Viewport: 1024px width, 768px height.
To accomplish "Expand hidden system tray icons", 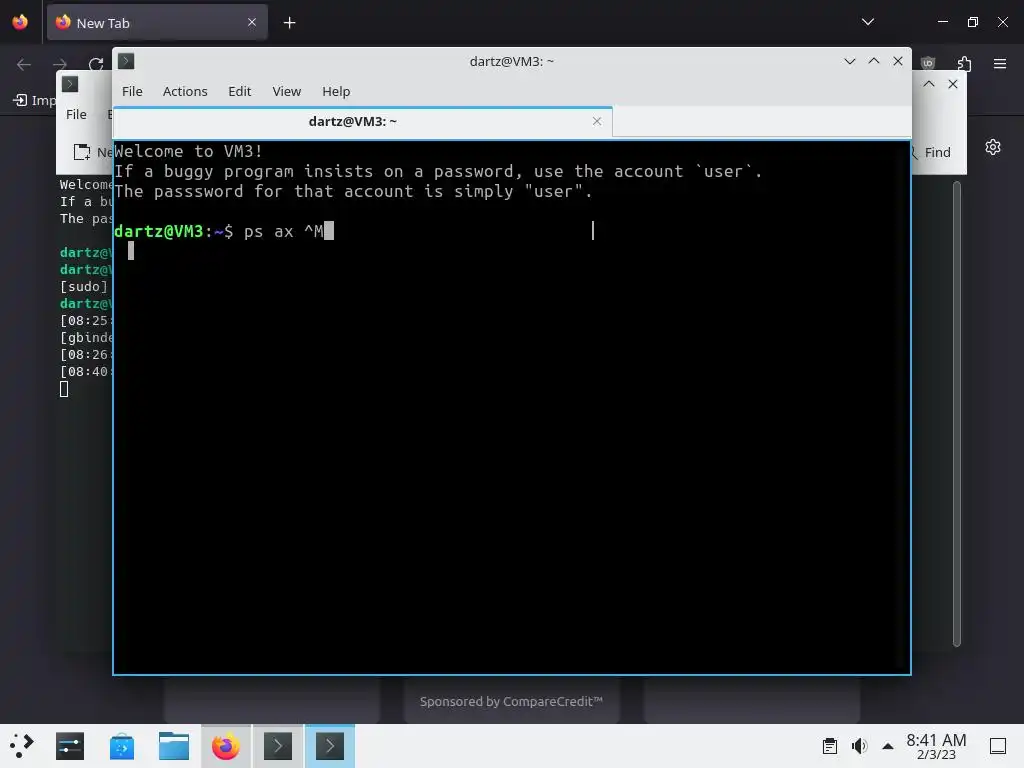I will (x=888, y=746).
